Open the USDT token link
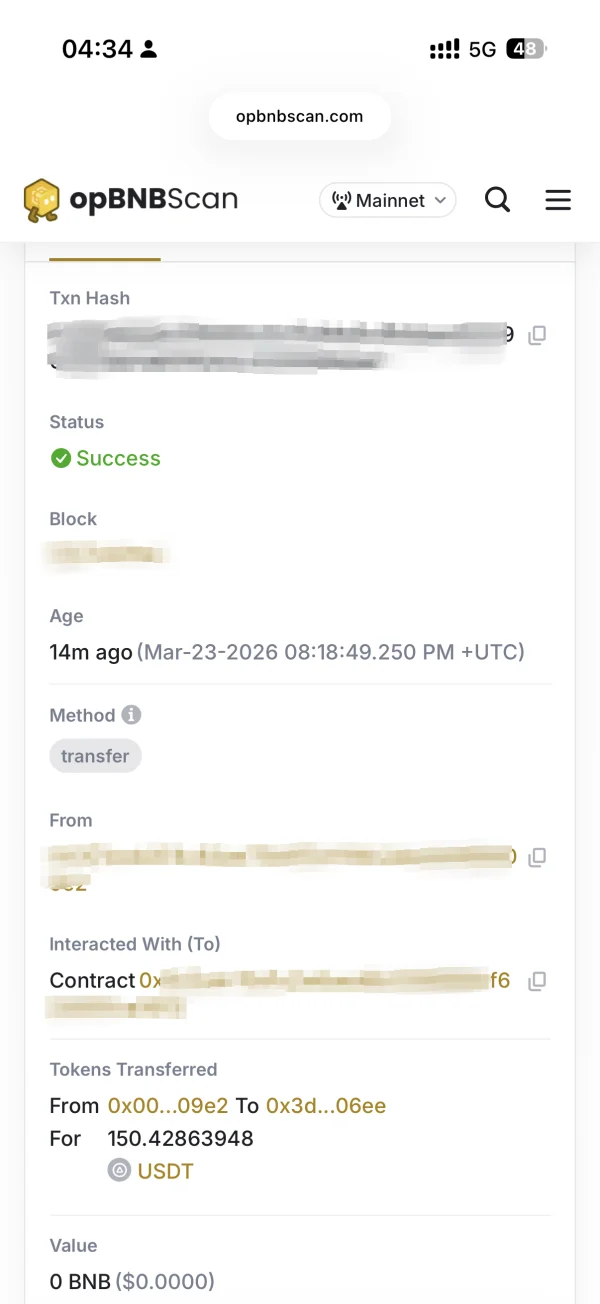Image resolution: width=600 pixels, height=1304 pixels. coord(165,1171)
